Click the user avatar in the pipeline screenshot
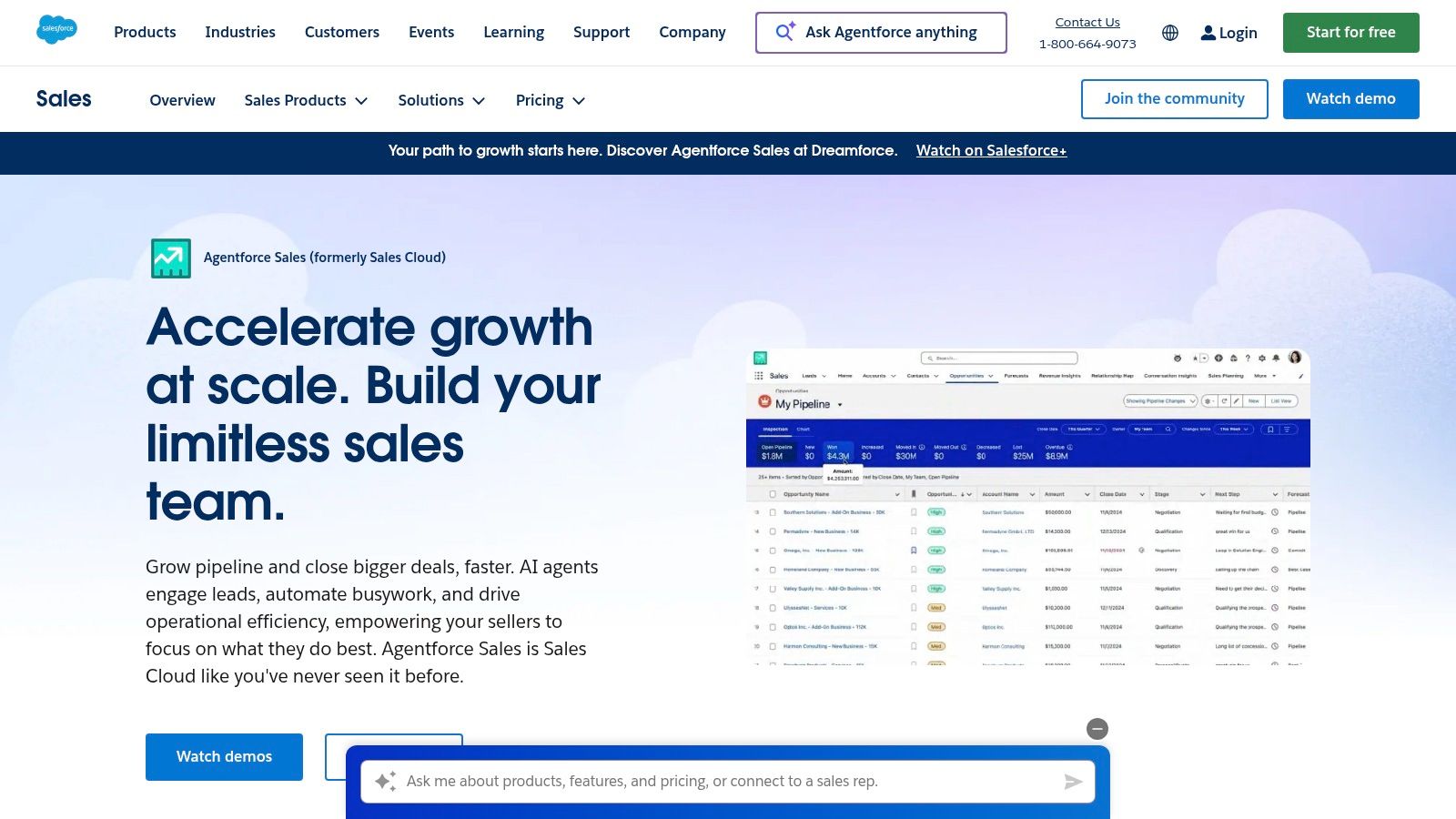Viewport: 1456px width, 819px height. click(1293, 356)
